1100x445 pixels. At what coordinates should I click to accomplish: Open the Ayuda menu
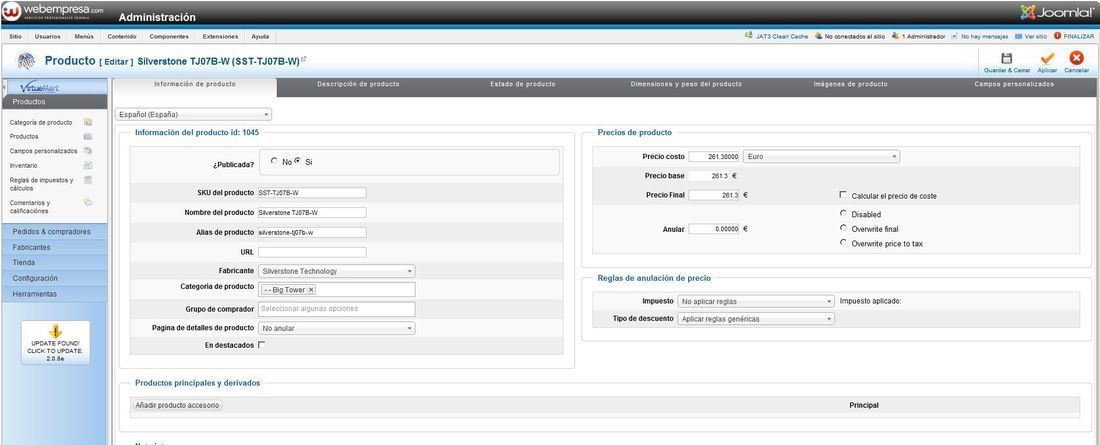pyautogui.click(x=260, y=36)
